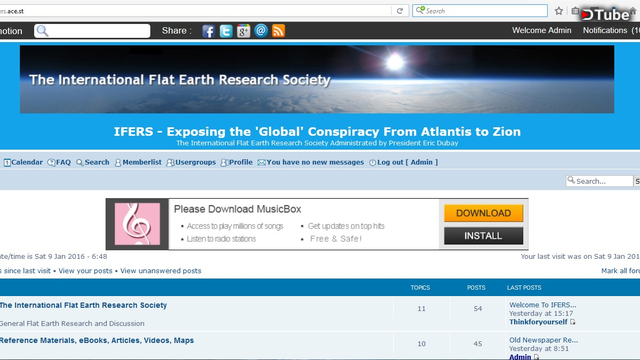Click 'Mark all forums' link
This screenshot has height=360, width=640.
point(620,271)
